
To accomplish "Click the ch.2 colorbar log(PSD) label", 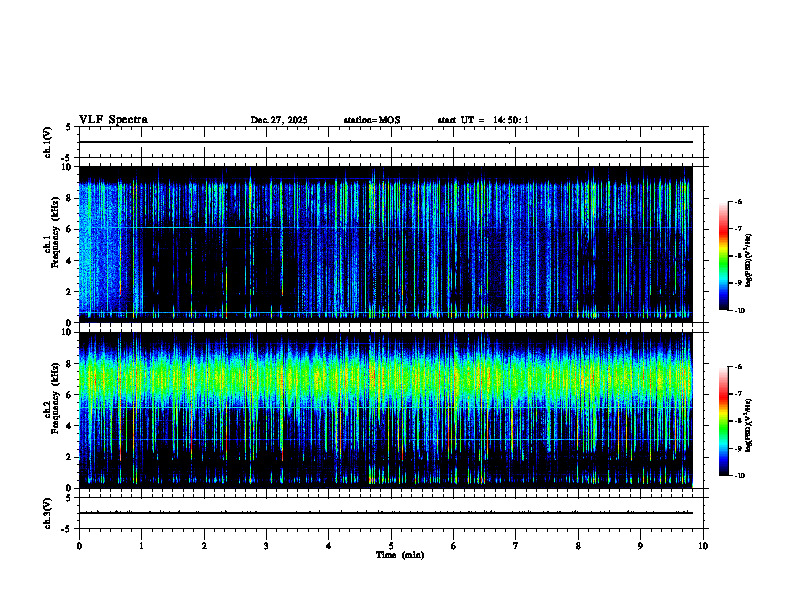I will pyautogui.click(x=749, y=425).
